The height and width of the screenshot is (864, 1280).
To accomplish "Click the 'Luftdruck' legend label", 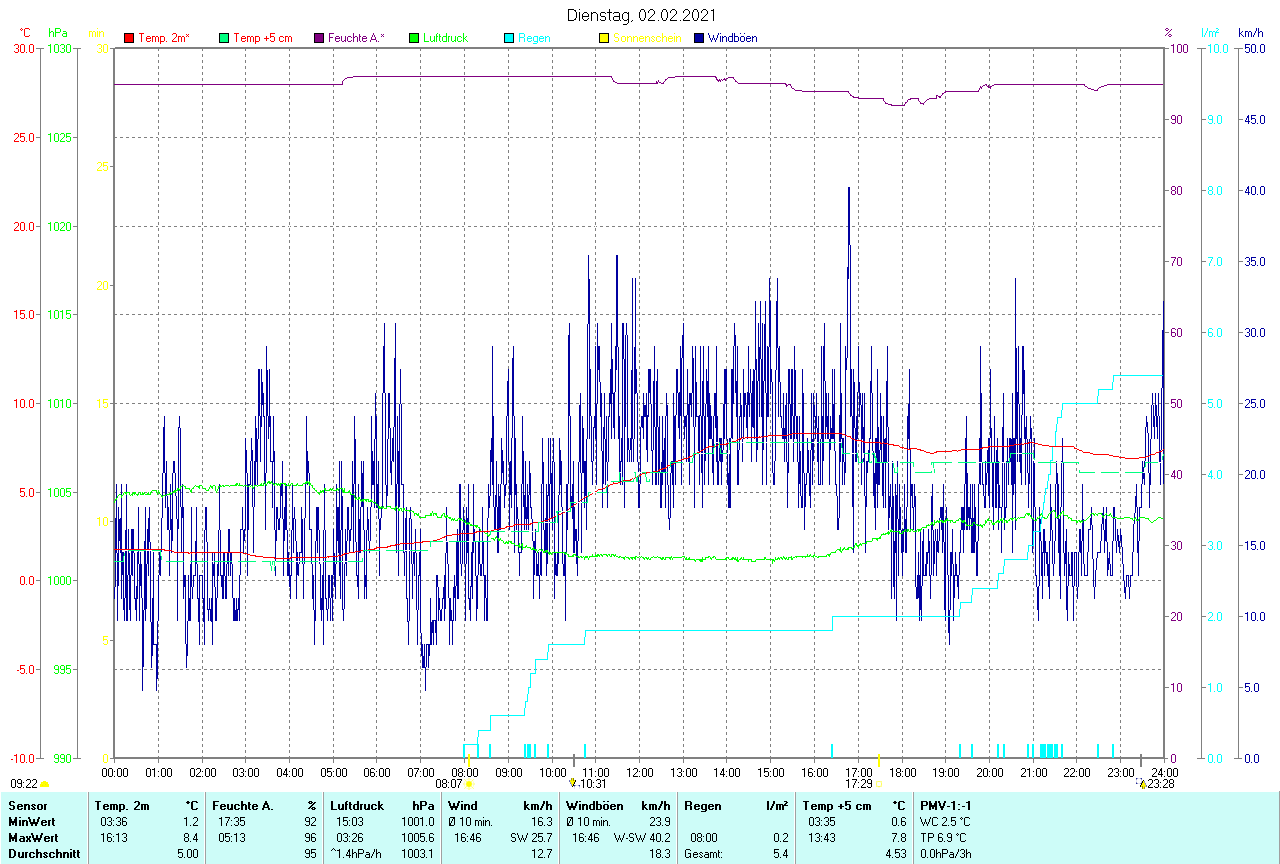I will point(445,38).
